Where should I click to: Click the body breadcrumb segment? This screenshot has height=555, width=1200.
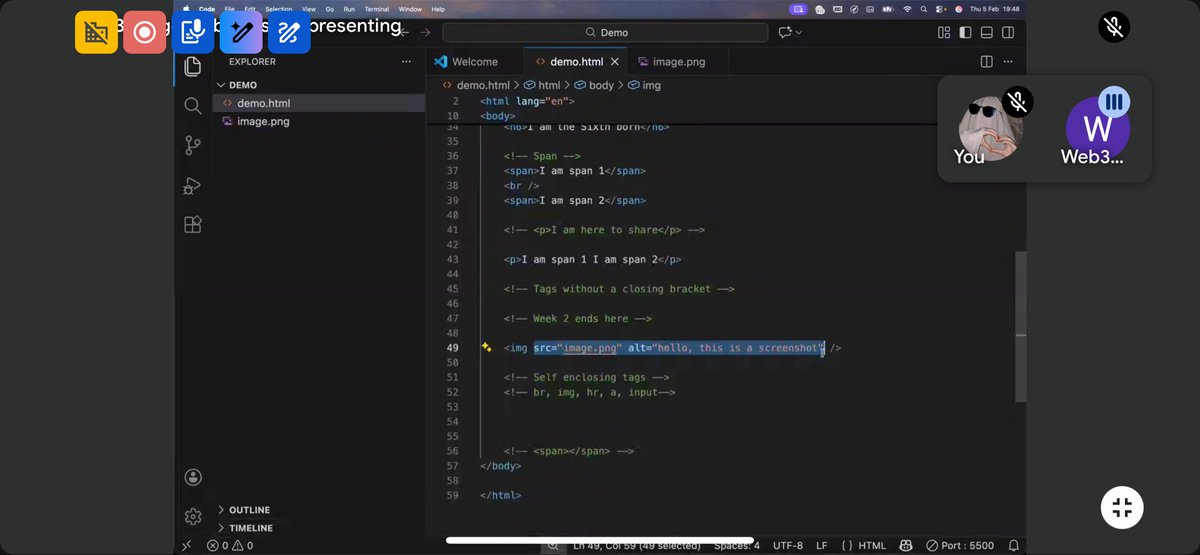point(594,85)
